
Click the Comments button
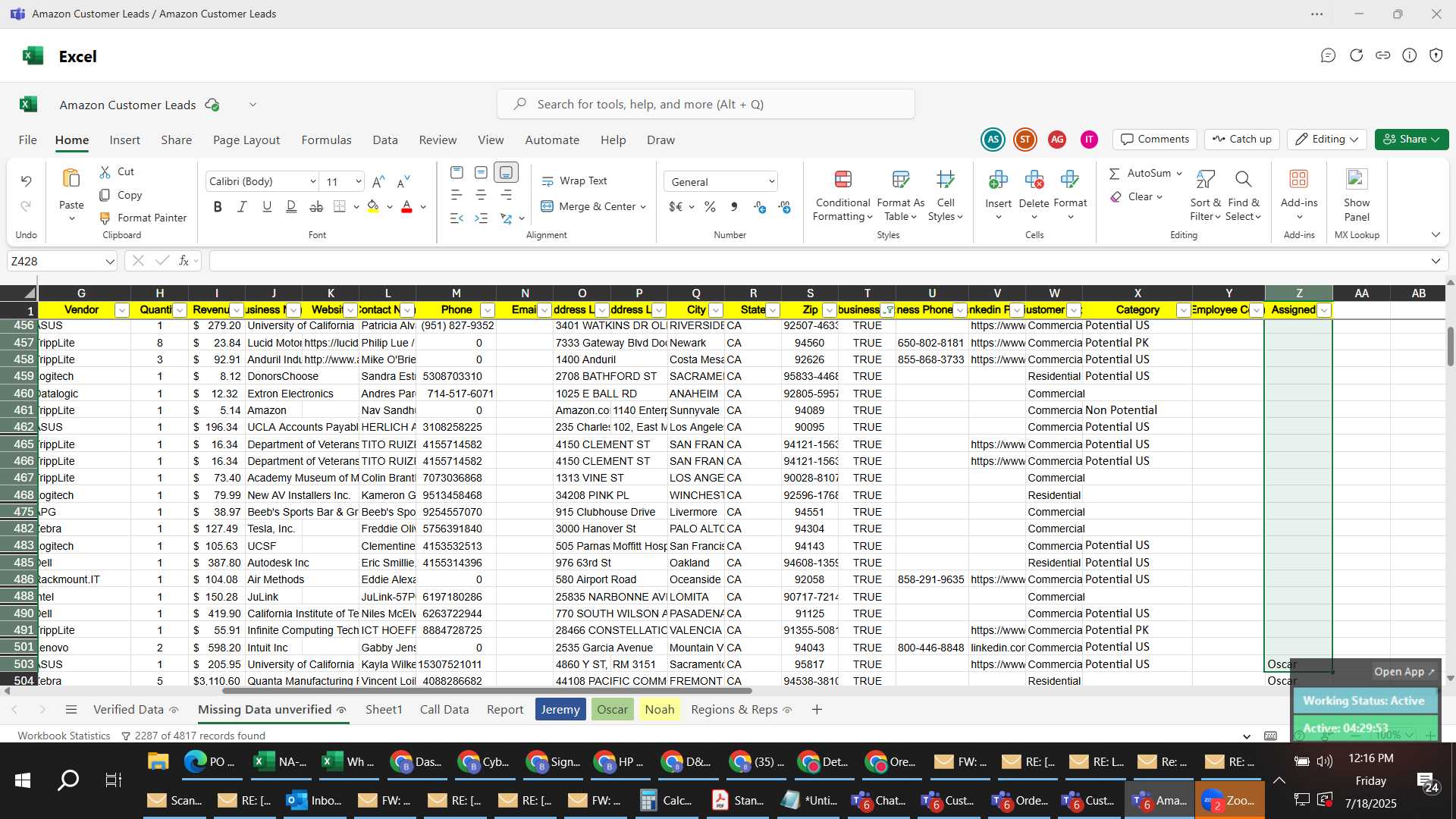pyautogui.click(x=1154, y=140)
